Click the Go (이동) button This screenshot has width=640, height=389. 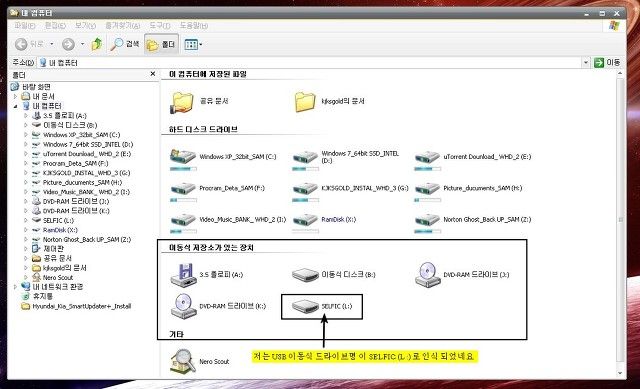click(607, 62)
